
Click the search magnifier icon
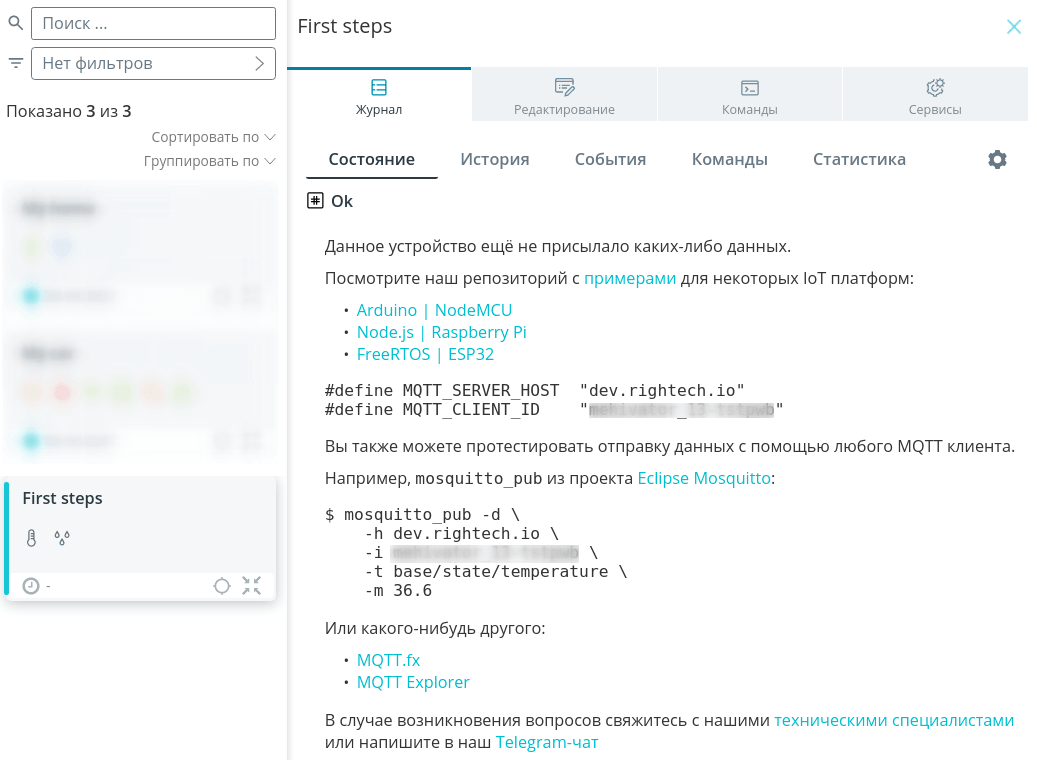point(15,23)
